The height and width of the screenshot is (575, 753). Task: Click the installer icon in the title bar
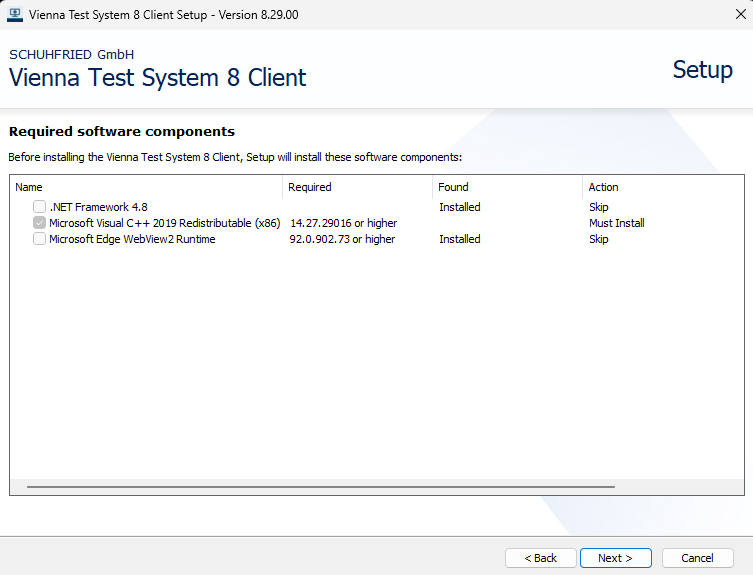pos(14,14)
